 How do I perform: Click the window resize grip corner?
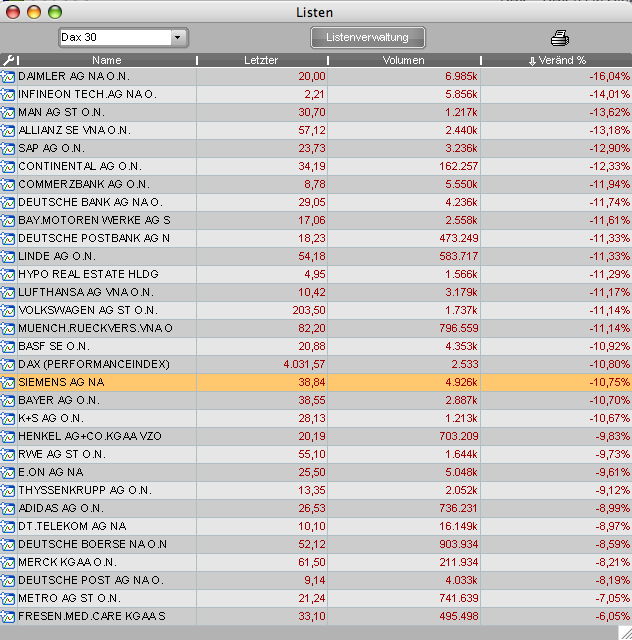[x=625, y=633]
